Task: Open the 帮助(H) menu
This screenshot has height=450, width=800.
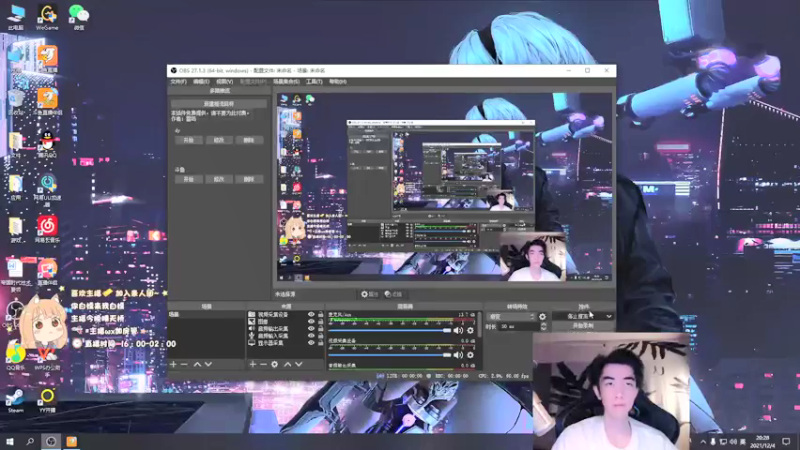Action: [337, 82]
